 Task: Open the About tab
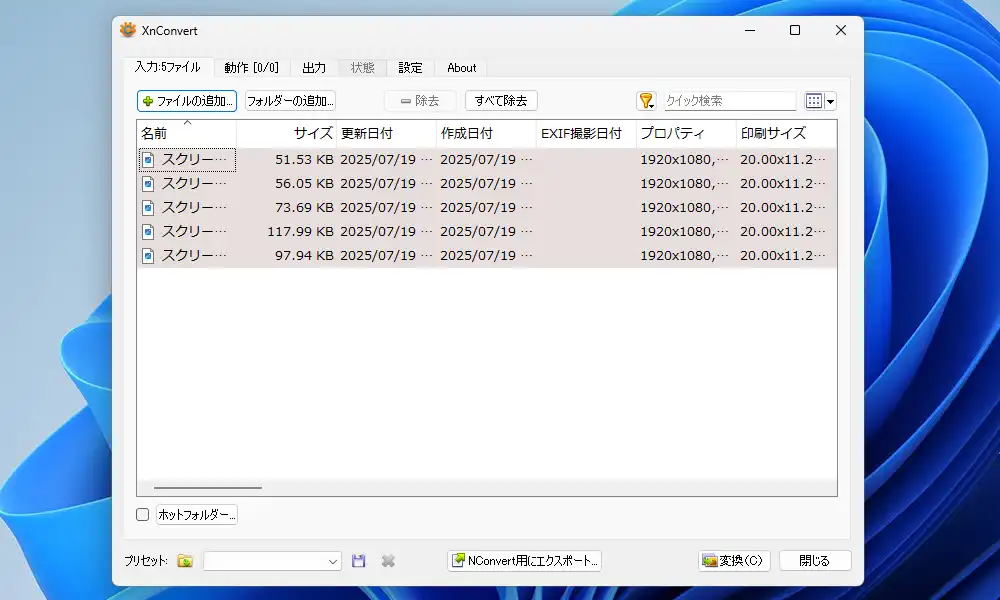(x=461, y=68)
